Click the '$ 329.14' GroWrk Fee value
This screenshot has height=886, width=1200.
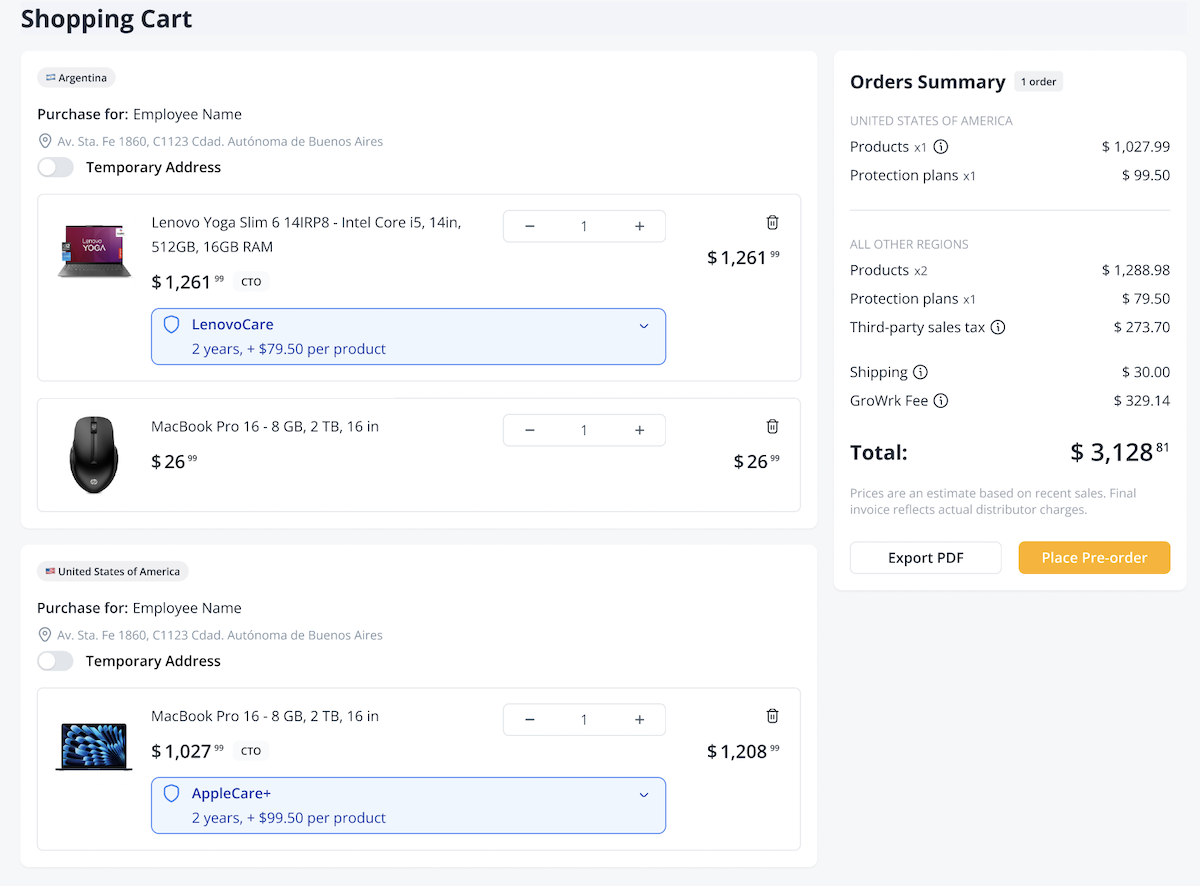point(1142,401)
